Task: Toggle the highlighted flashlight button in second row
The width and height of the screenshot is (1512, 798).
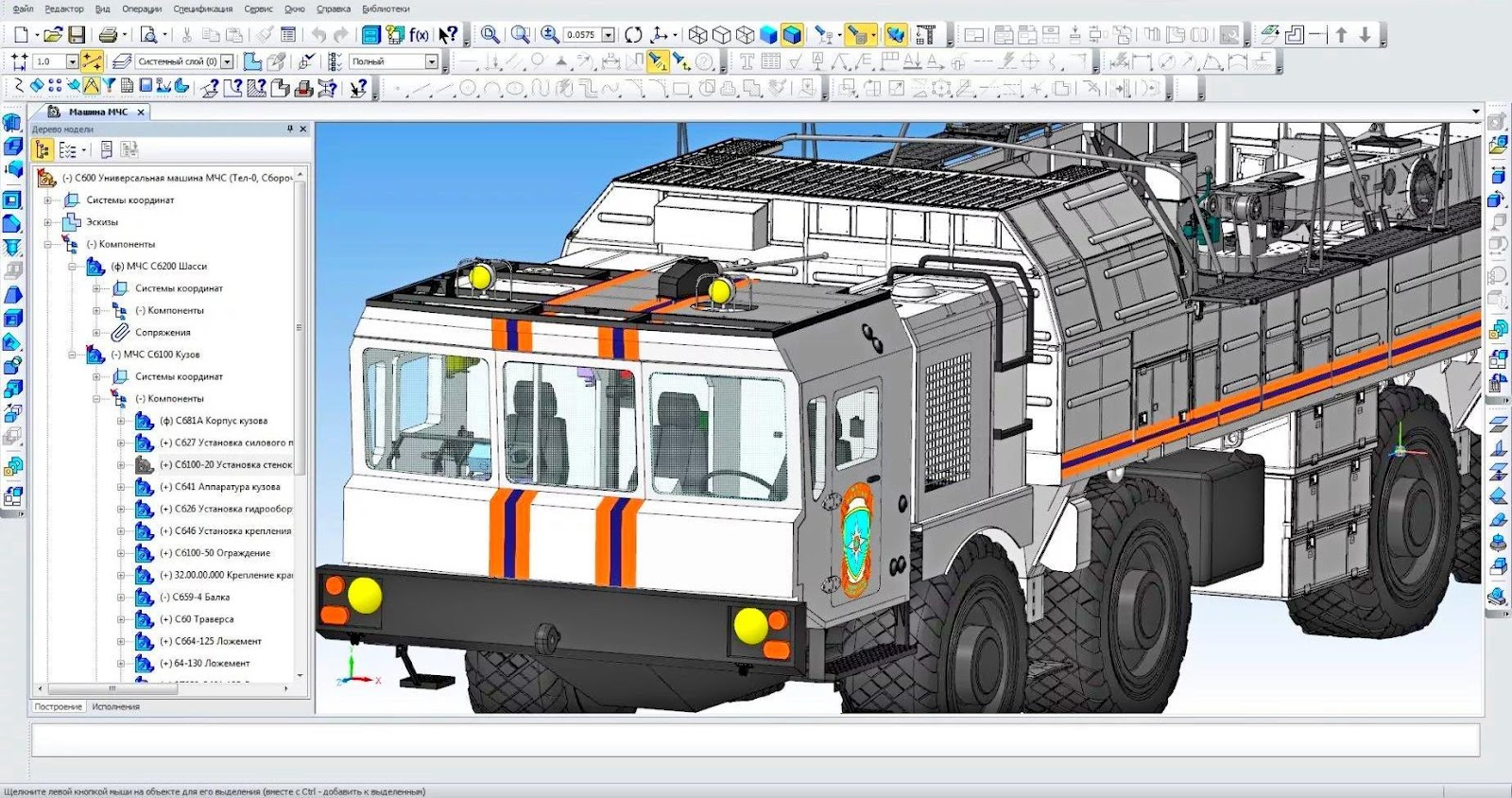Action: click(x=658, y=61)
